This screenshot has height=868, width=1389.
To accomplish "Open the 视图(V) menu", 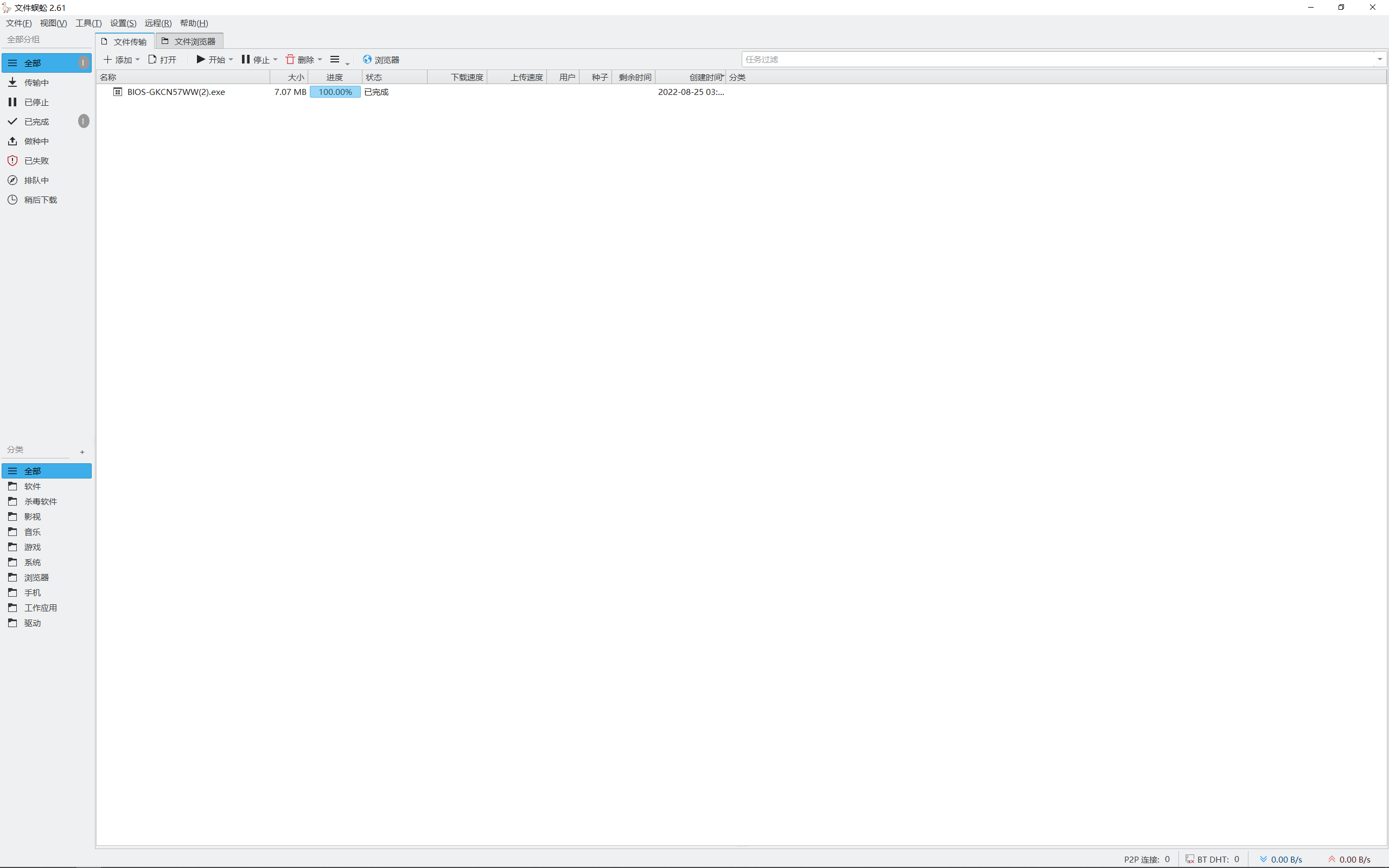I will [x=53, y=23].
